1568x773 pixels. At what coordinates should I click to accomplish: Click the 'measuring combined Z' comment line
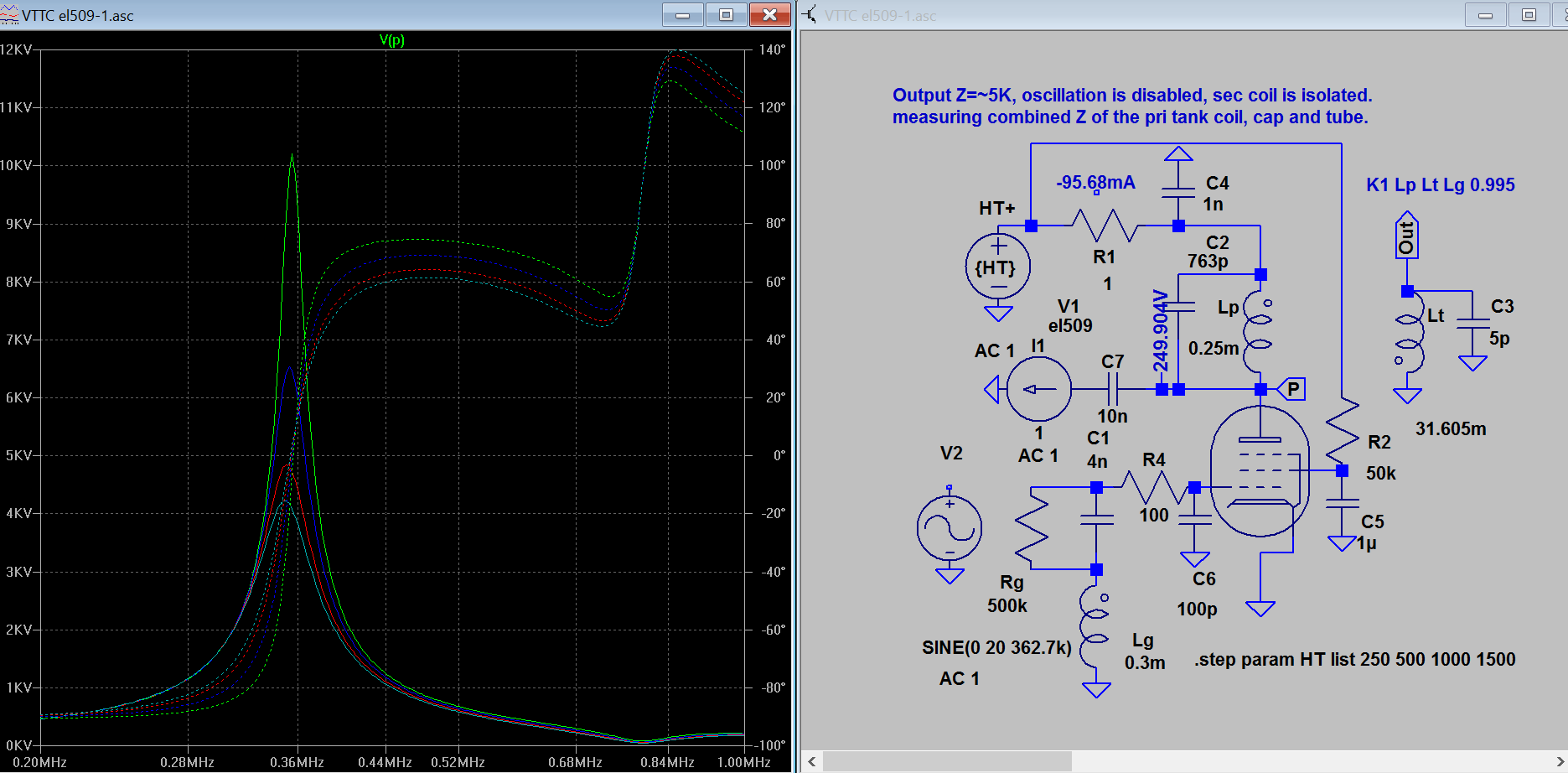(1130, 117)
